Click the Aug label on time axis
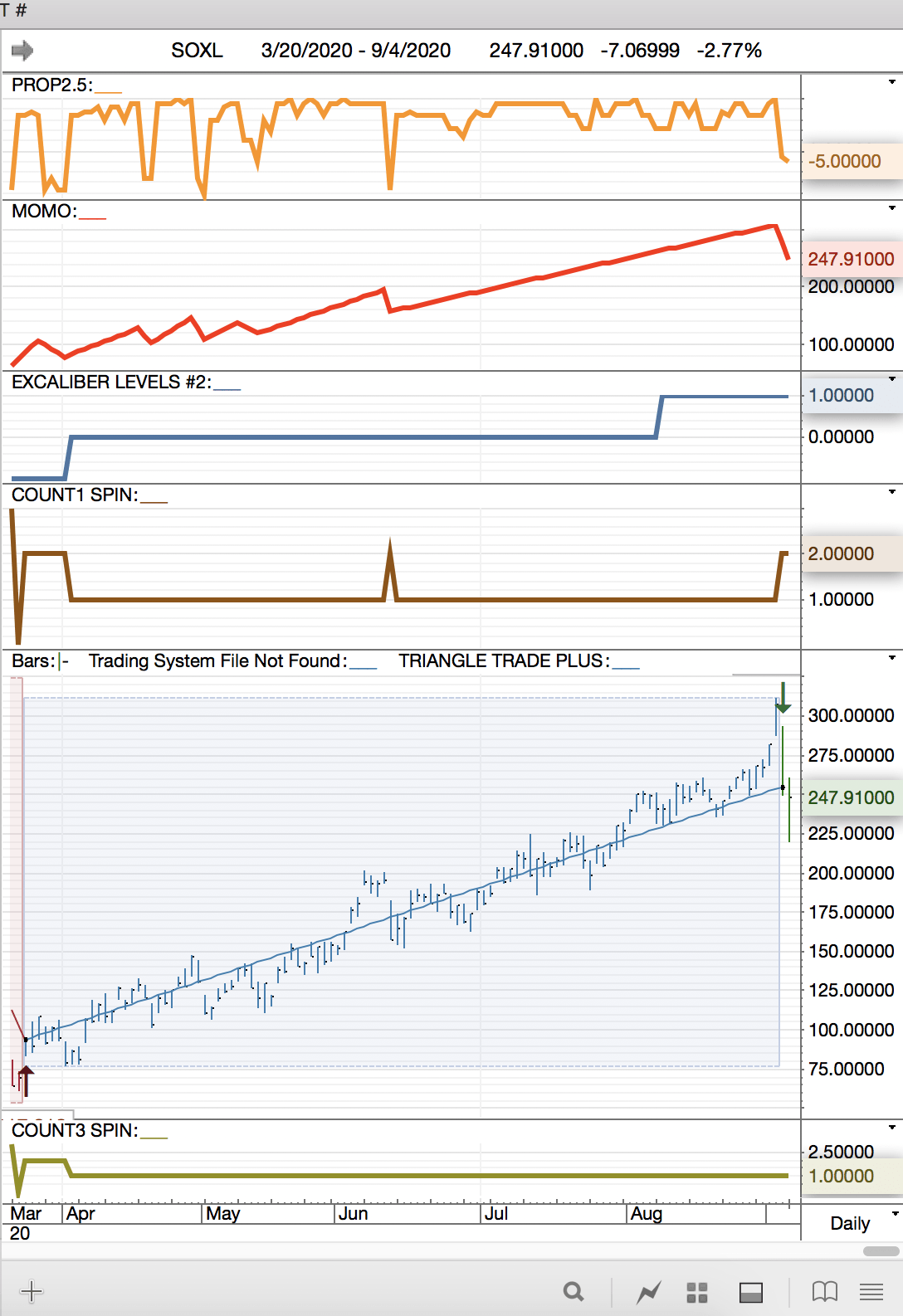The width and height of the screenshot is (903, 1316). point(647,1213)
